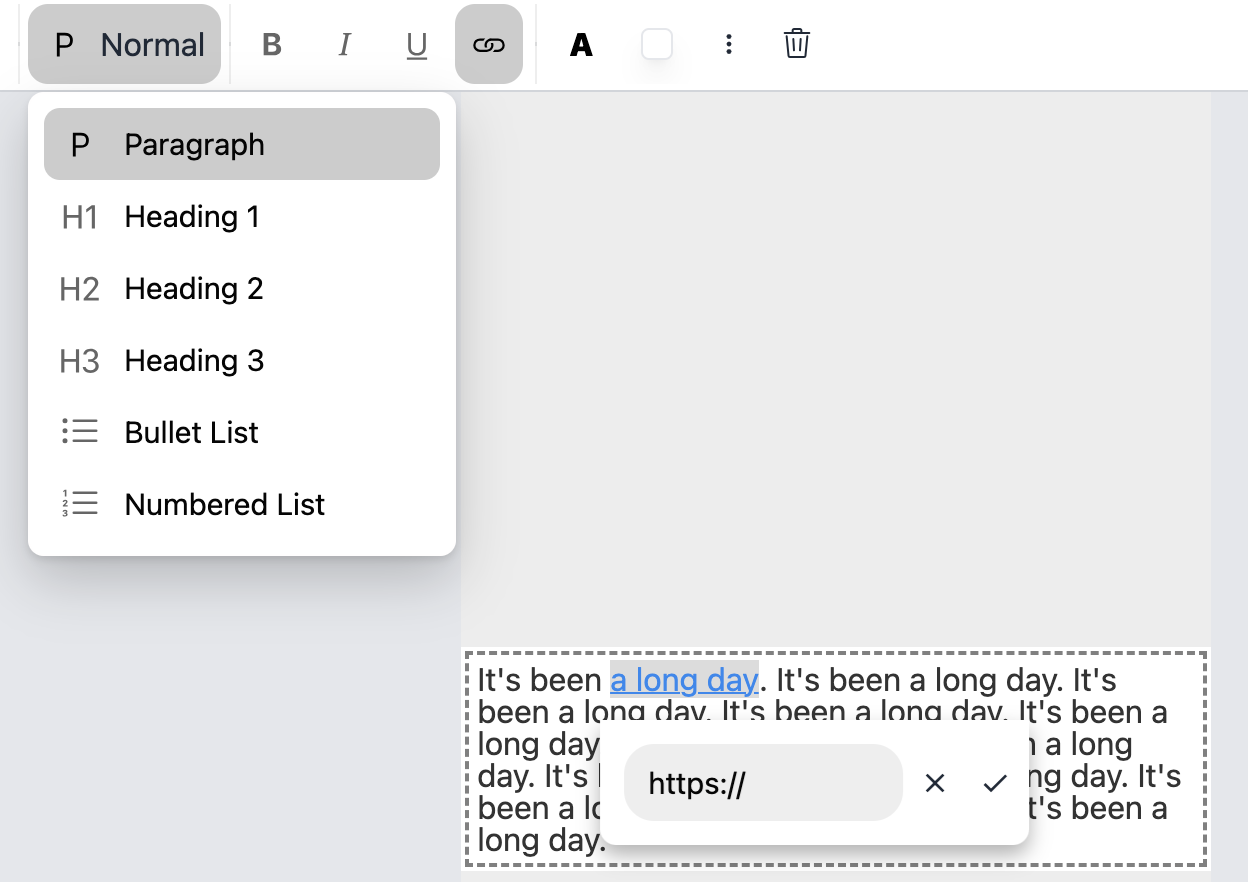This screenshot has width=1248, height=882.
Task: Choose Heading 1 from the style list
Action: [192, 216]
